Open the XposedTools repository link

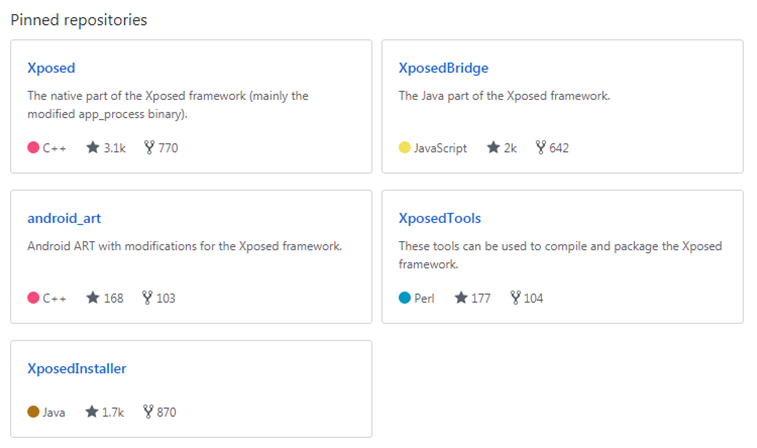440,218
